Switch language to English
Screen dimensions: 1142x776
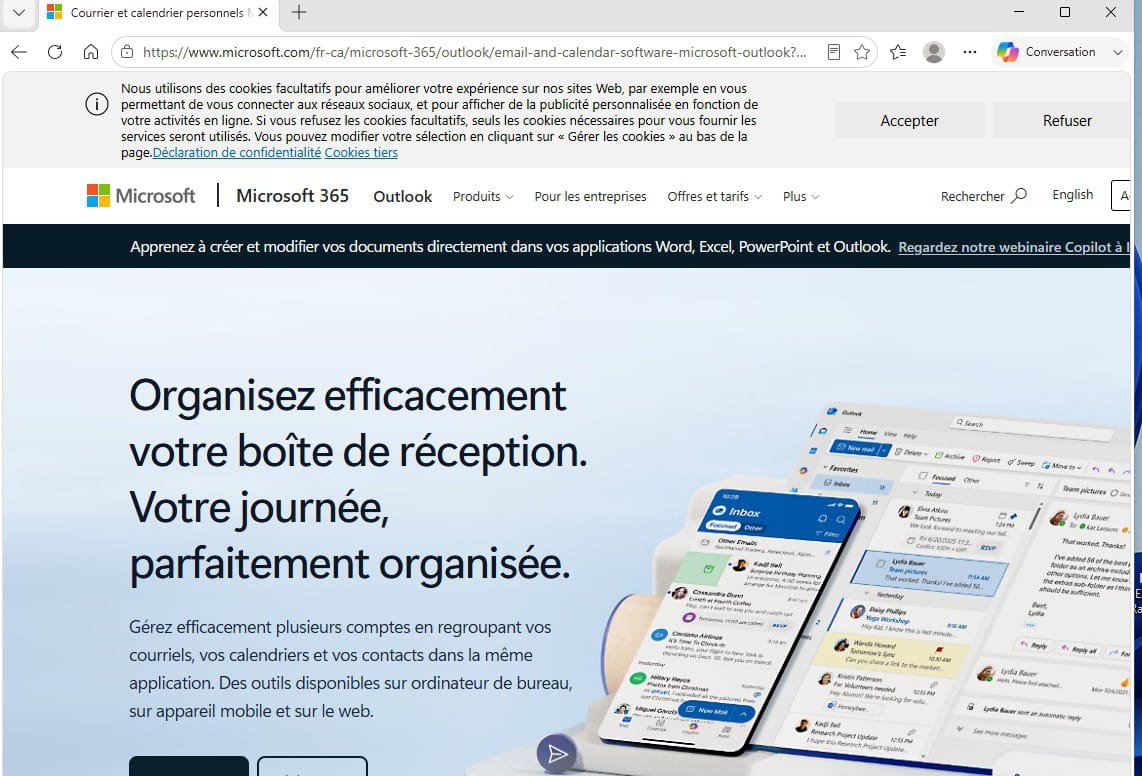[1072, 195]
